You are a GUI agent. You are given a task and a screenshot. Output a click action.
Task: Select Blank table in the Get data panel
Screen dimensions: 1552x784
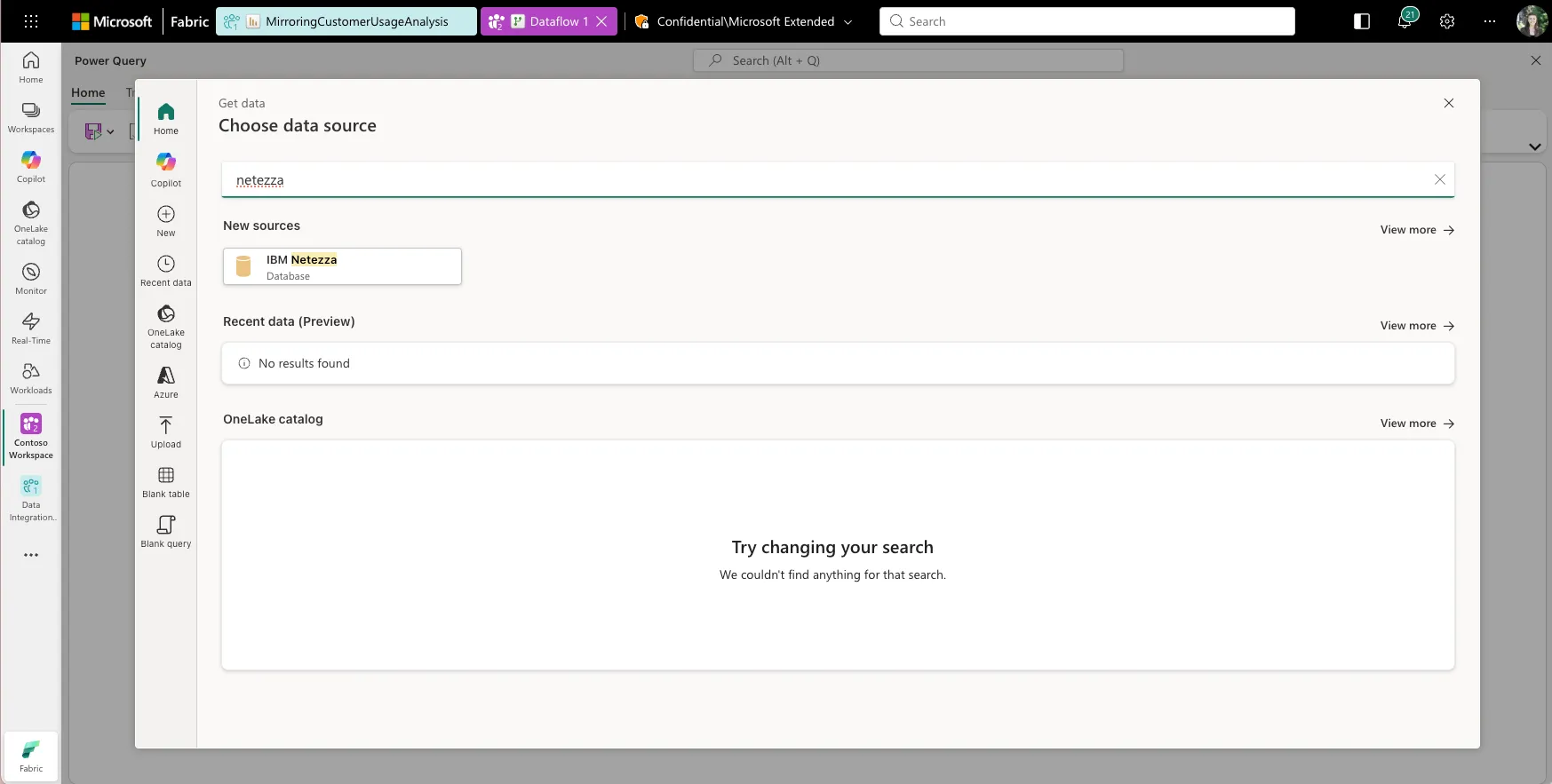click(166, 482)
